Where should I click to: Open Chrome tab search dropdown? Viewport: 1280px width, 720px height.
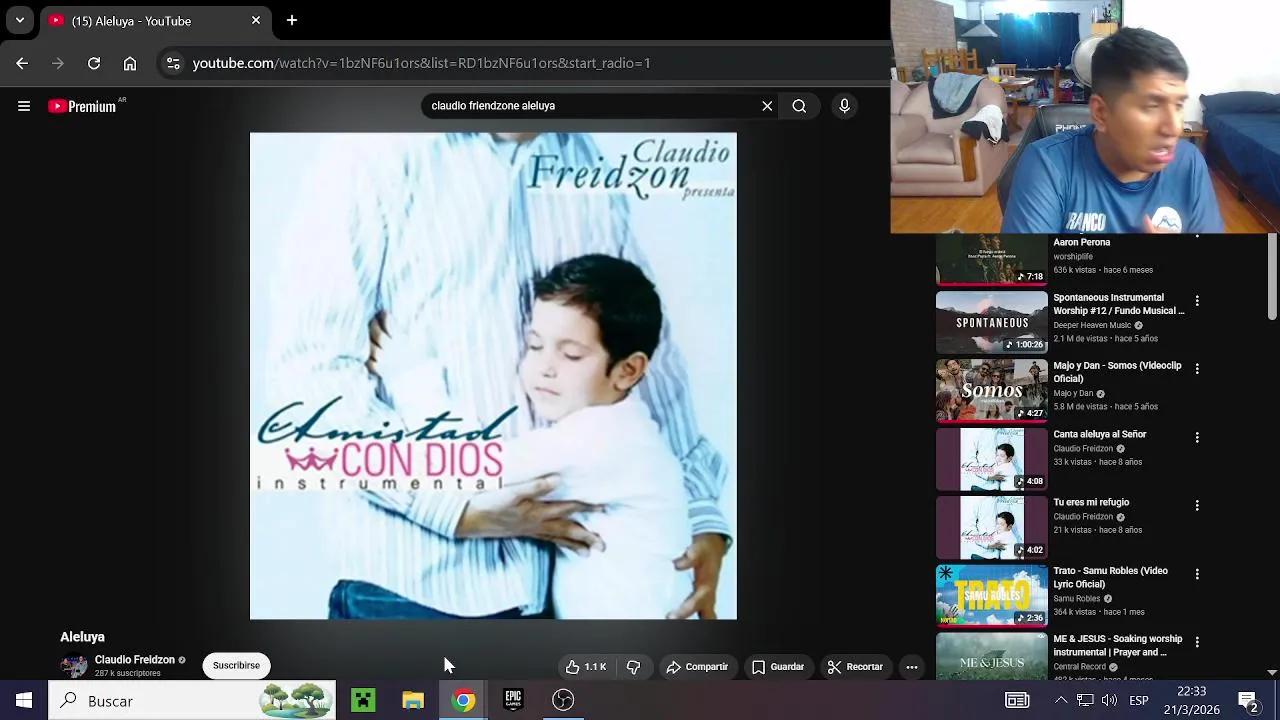(19, 20)
